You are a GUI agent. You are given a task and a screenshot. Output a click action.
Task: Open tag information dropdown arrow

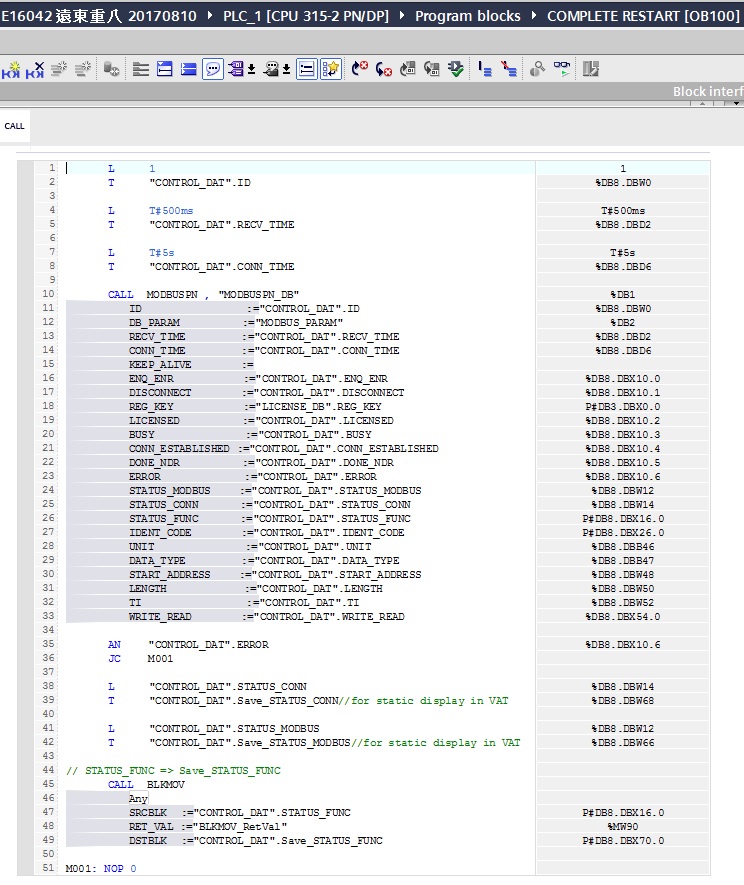pyautogui.click(x=287, y=70)
